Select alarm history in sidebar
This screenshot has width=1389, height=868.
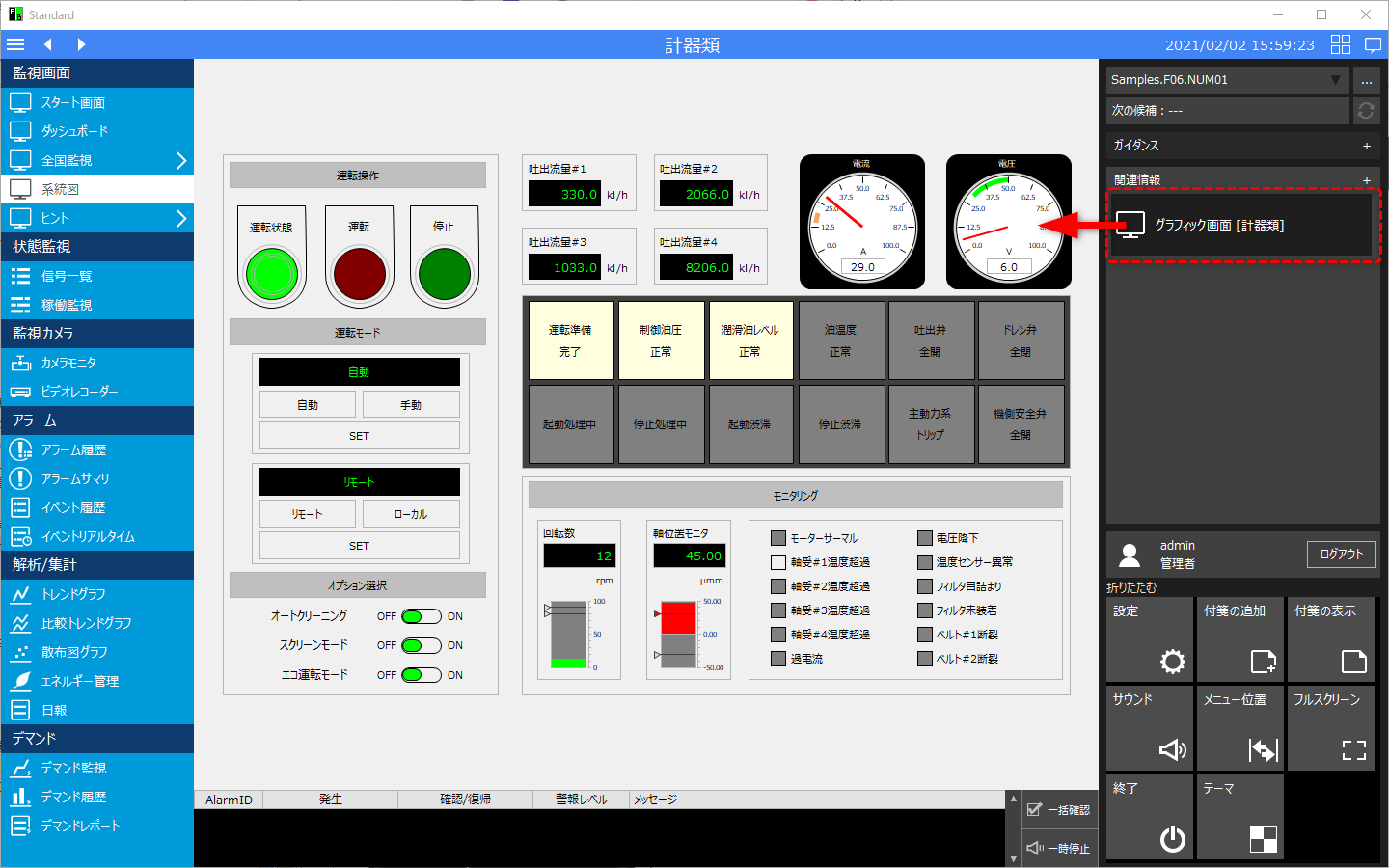pyautogui.click(x=73, y=450)
